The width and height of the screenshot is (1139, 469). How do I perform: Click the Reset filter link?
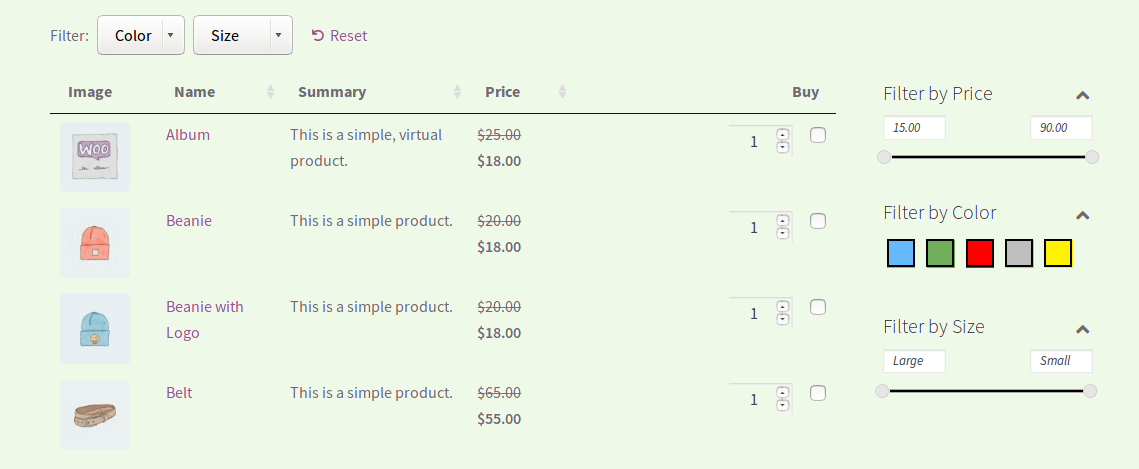pyautogui.click(x=339, y=36)
